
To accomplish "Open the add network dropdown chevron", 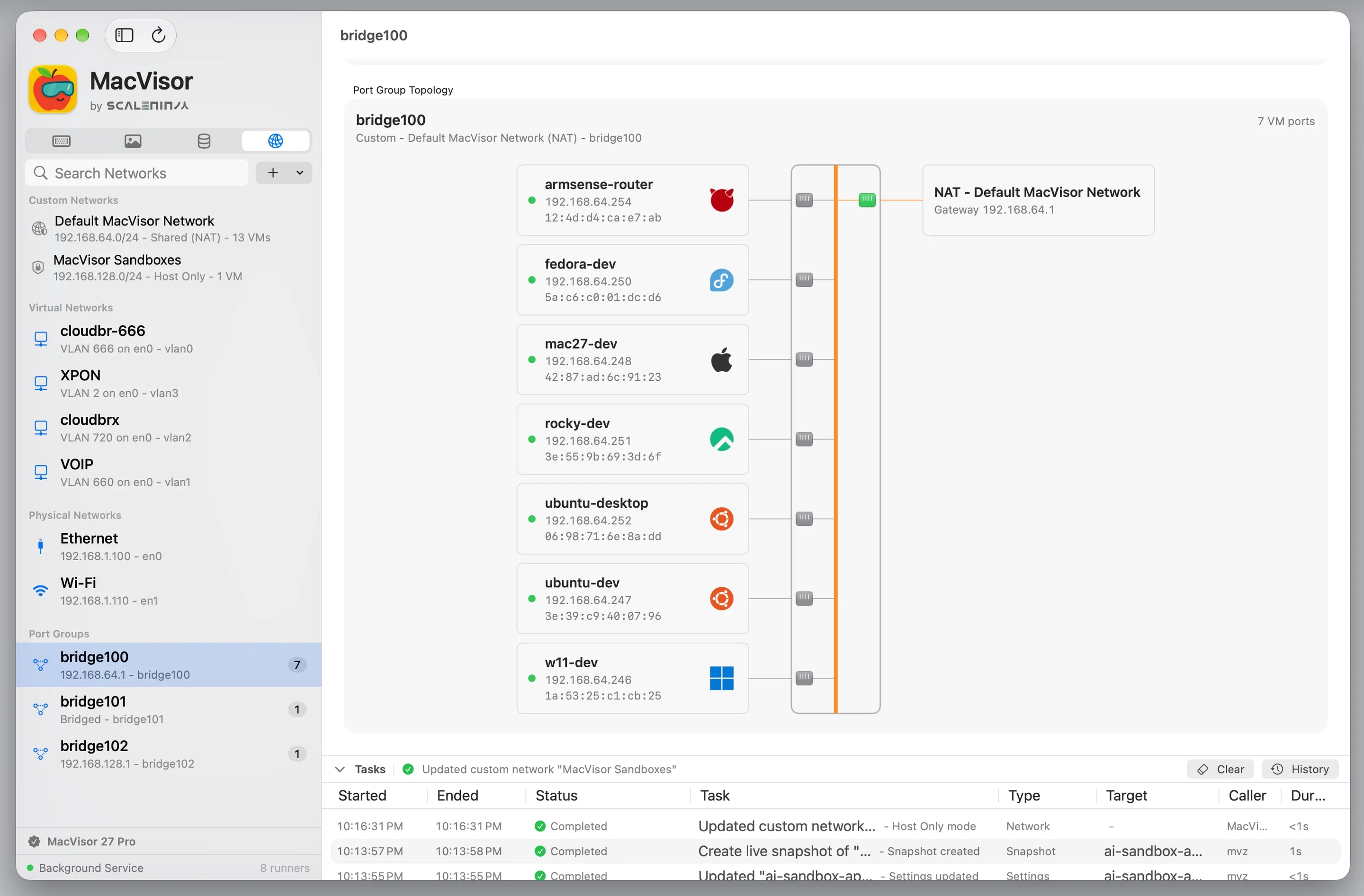I will [300, 172].
